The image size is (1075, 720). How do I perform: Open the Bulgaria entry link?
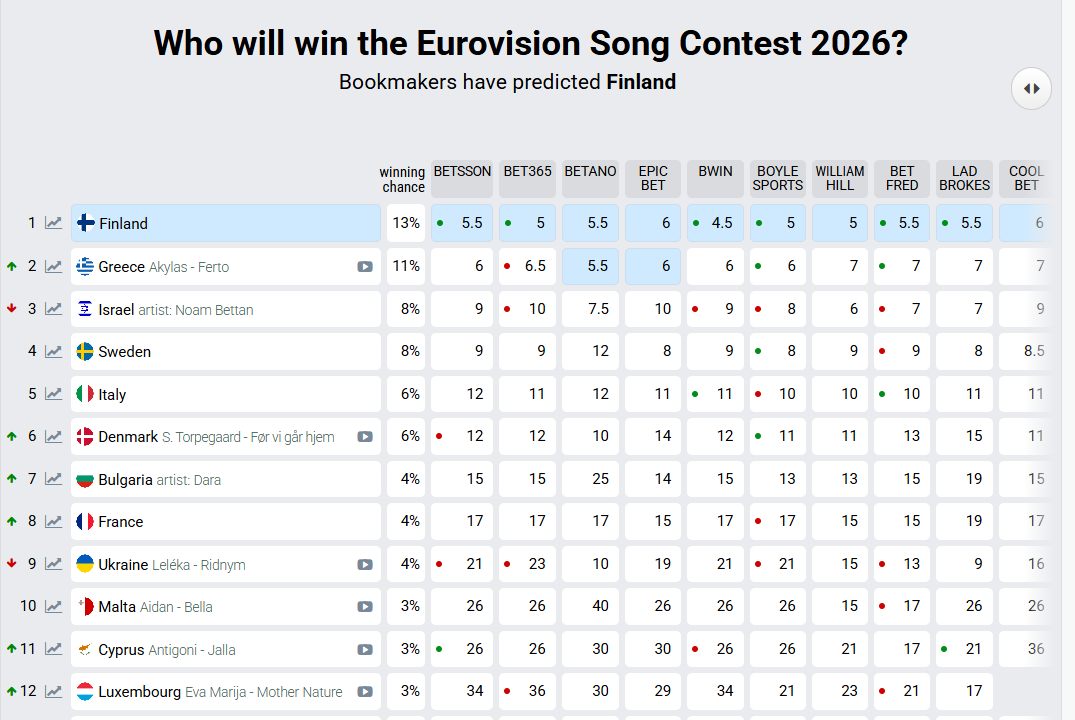125,480
